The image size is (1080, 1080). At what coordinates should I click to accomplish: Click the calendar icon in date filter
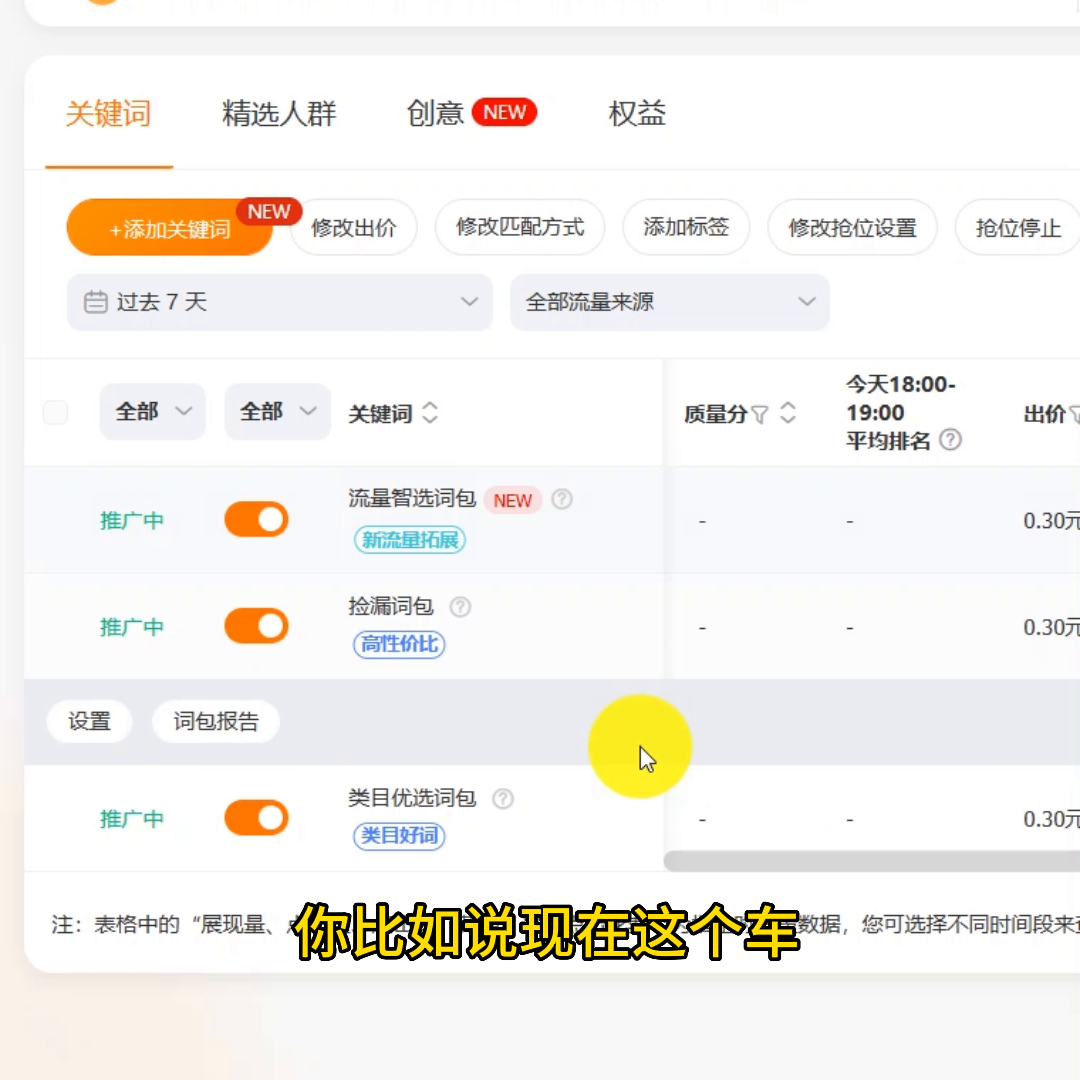click(x=95, y=302)
